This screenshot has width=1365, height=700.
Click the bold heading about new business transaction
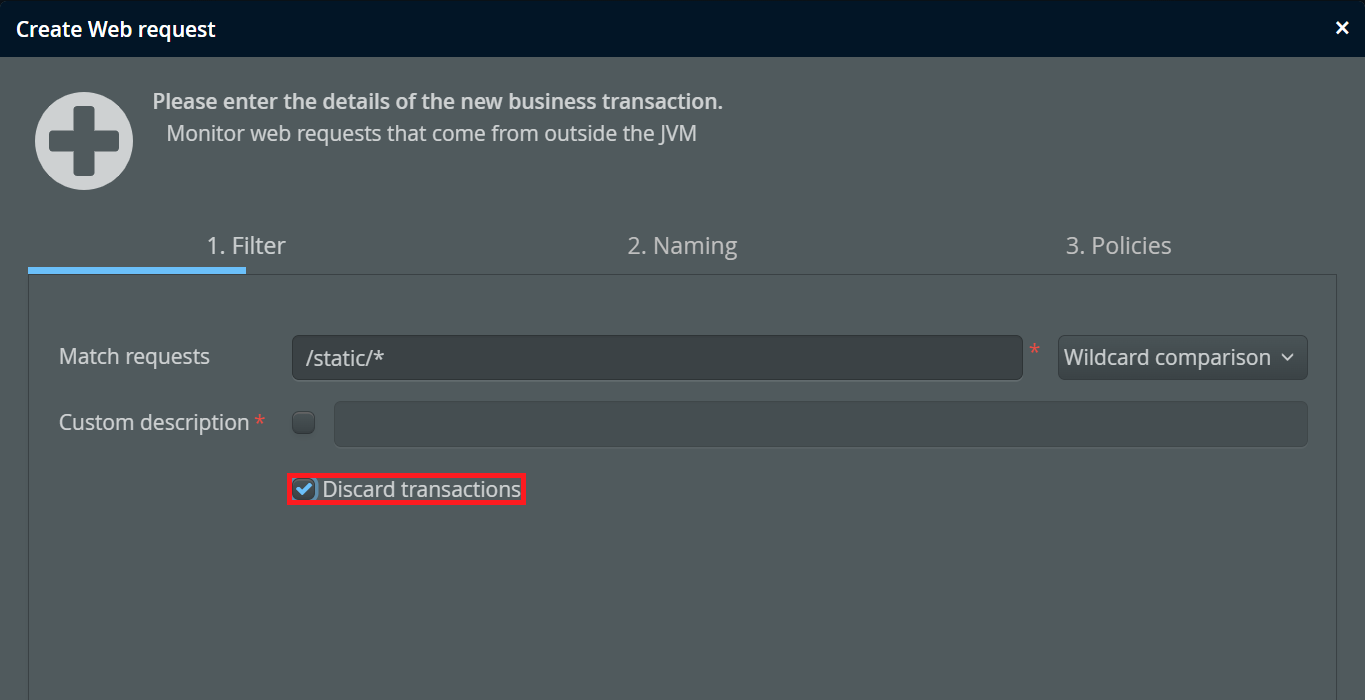(x=437, y=102)
